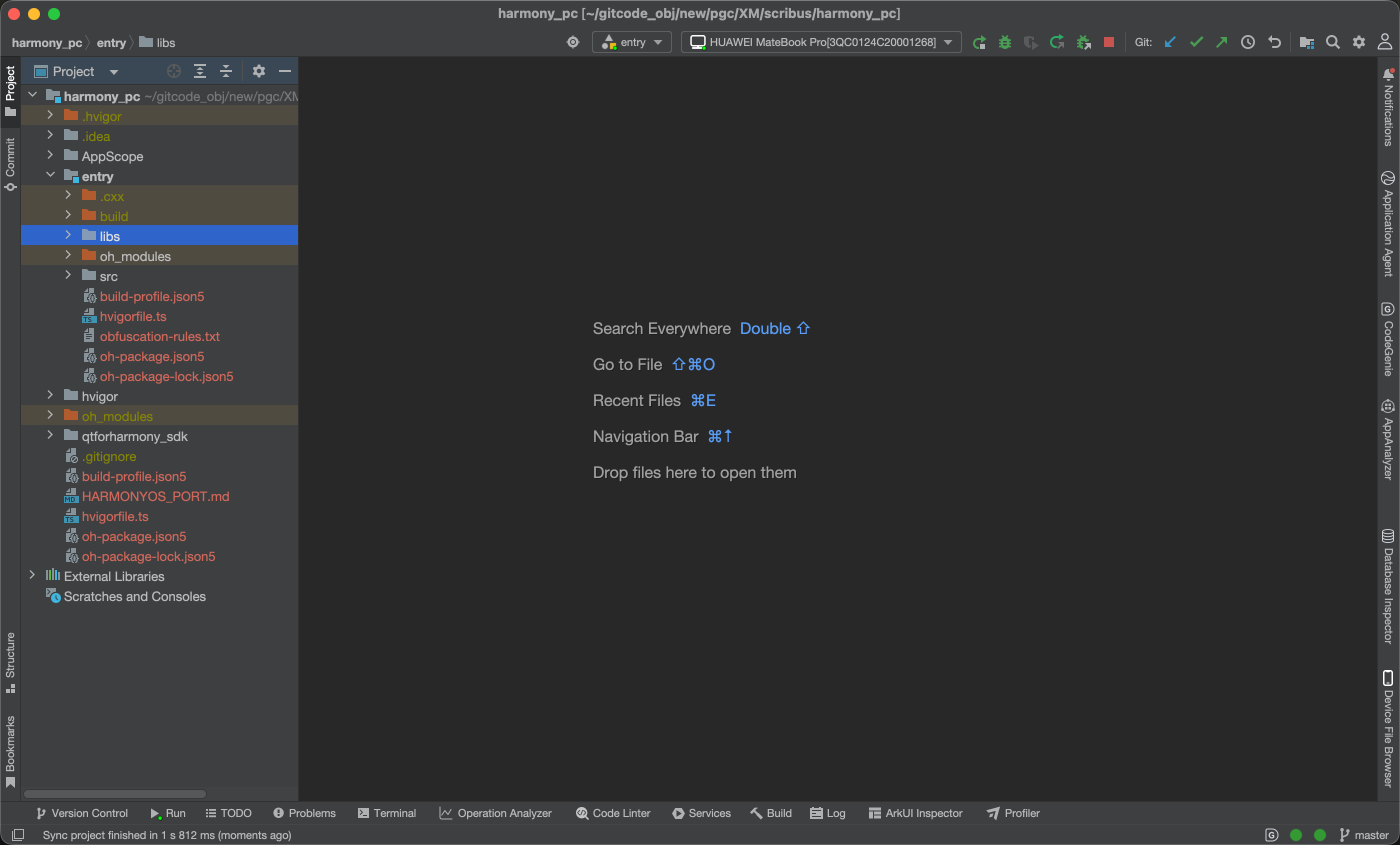This screenshot has width=1400, height=845.
Task: Open the ArkUI Inspector tab
Action: (x=915, y=813)
